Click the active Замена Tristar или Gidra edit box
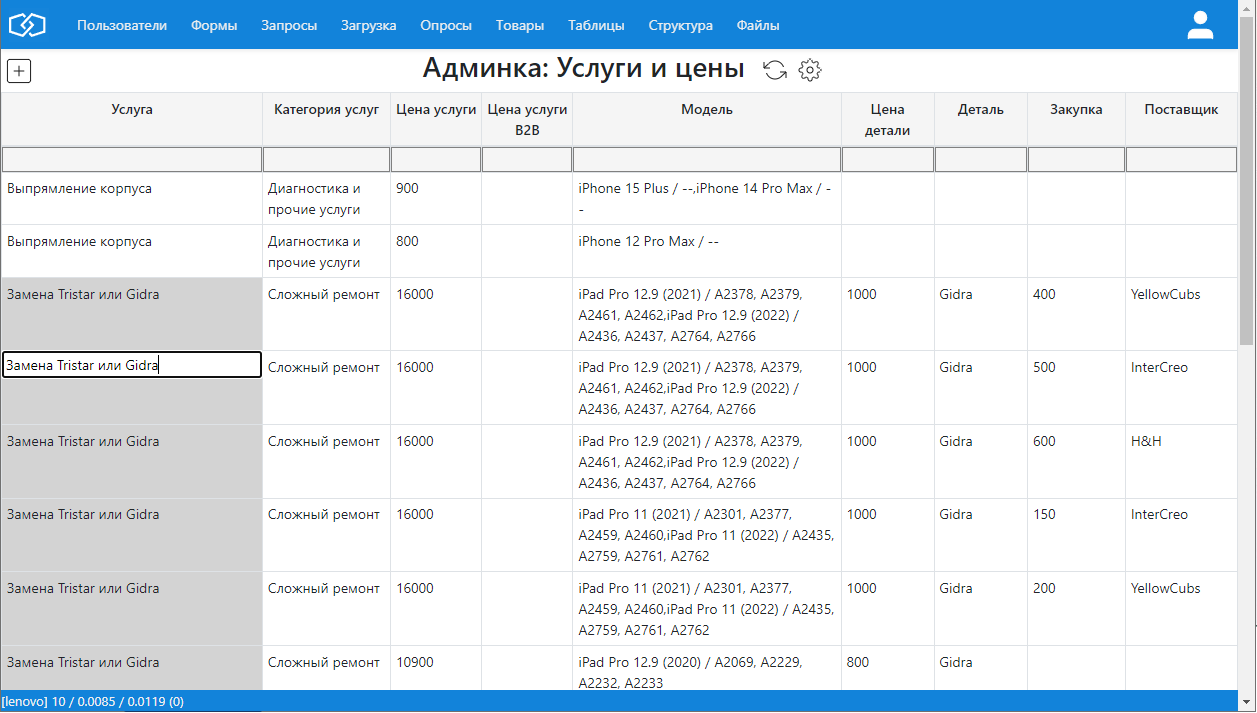This screenshot has width=1257, height=713. 132,365
